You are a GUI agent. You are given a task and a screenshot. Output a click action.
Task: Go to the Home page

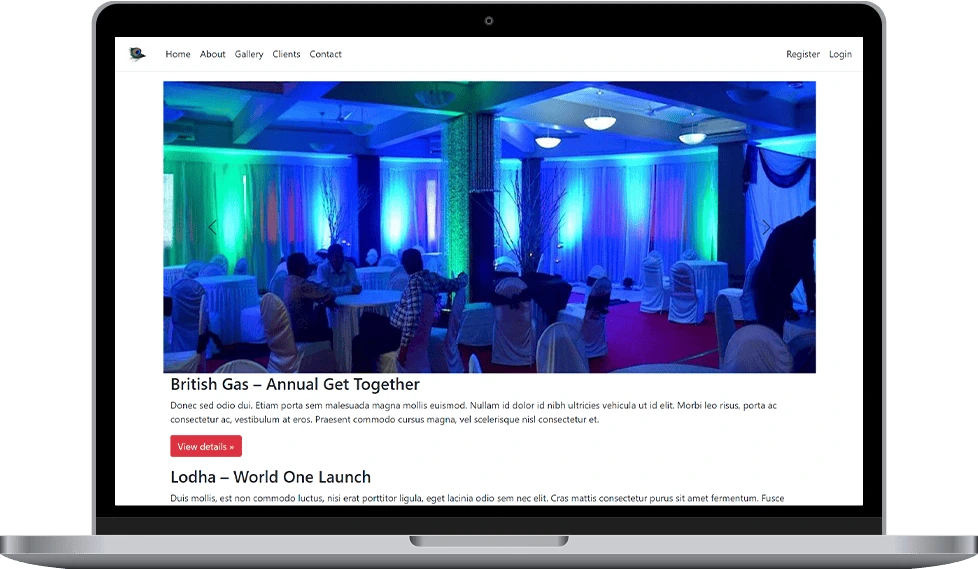tap(178, 54)
